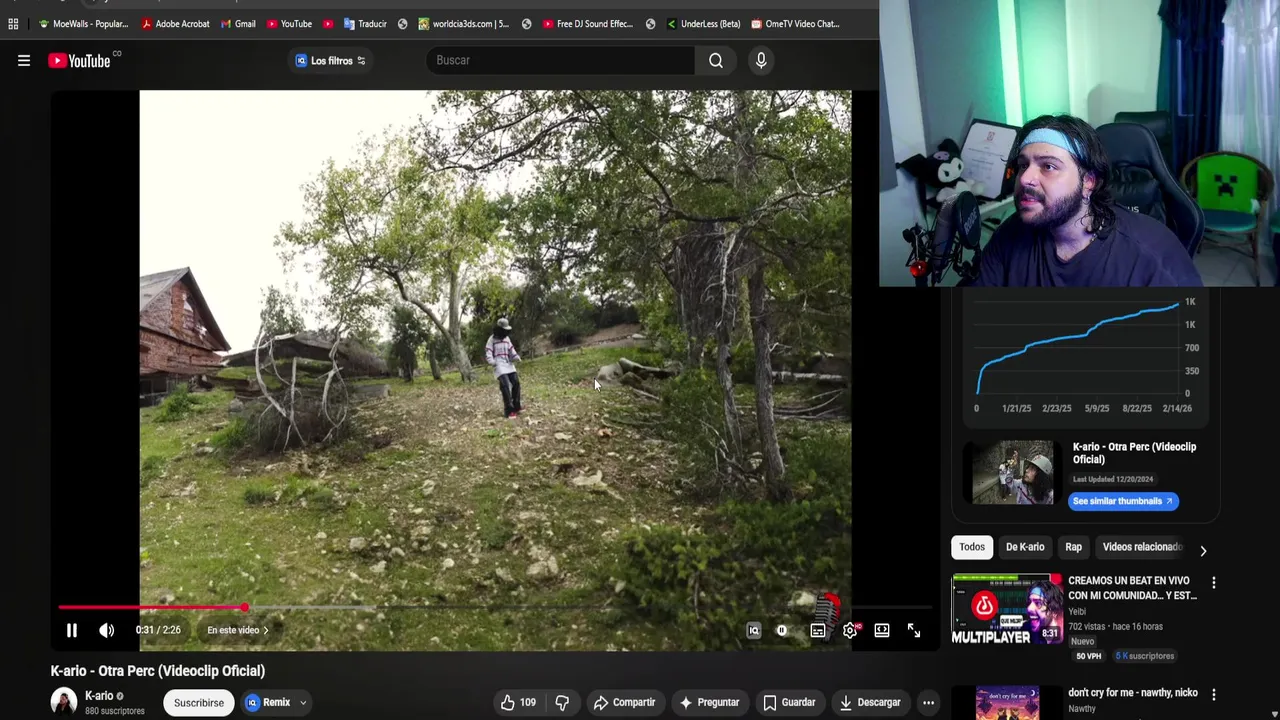
Task: Switch to theater mode
Action: click(x=882, y=630)
